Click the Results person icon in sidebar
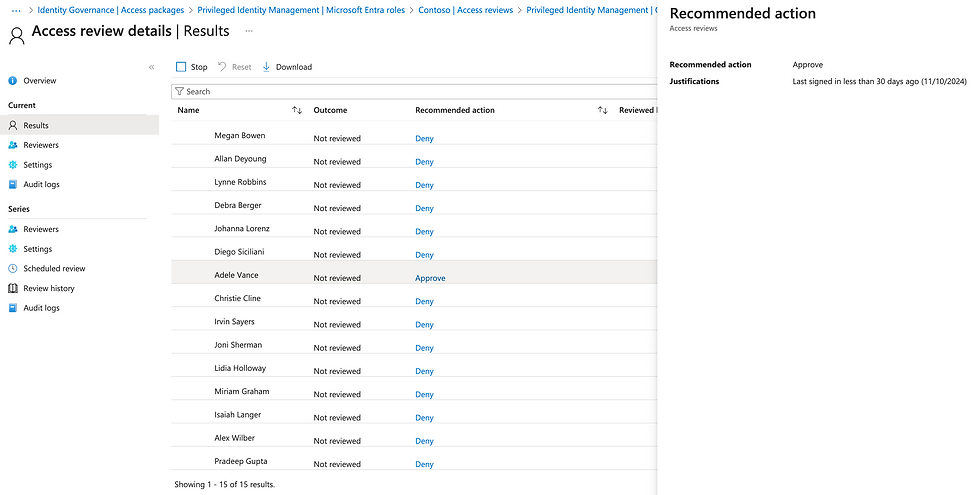The width and height of the screenshot is (980, 495). click(x=12, y=125)
